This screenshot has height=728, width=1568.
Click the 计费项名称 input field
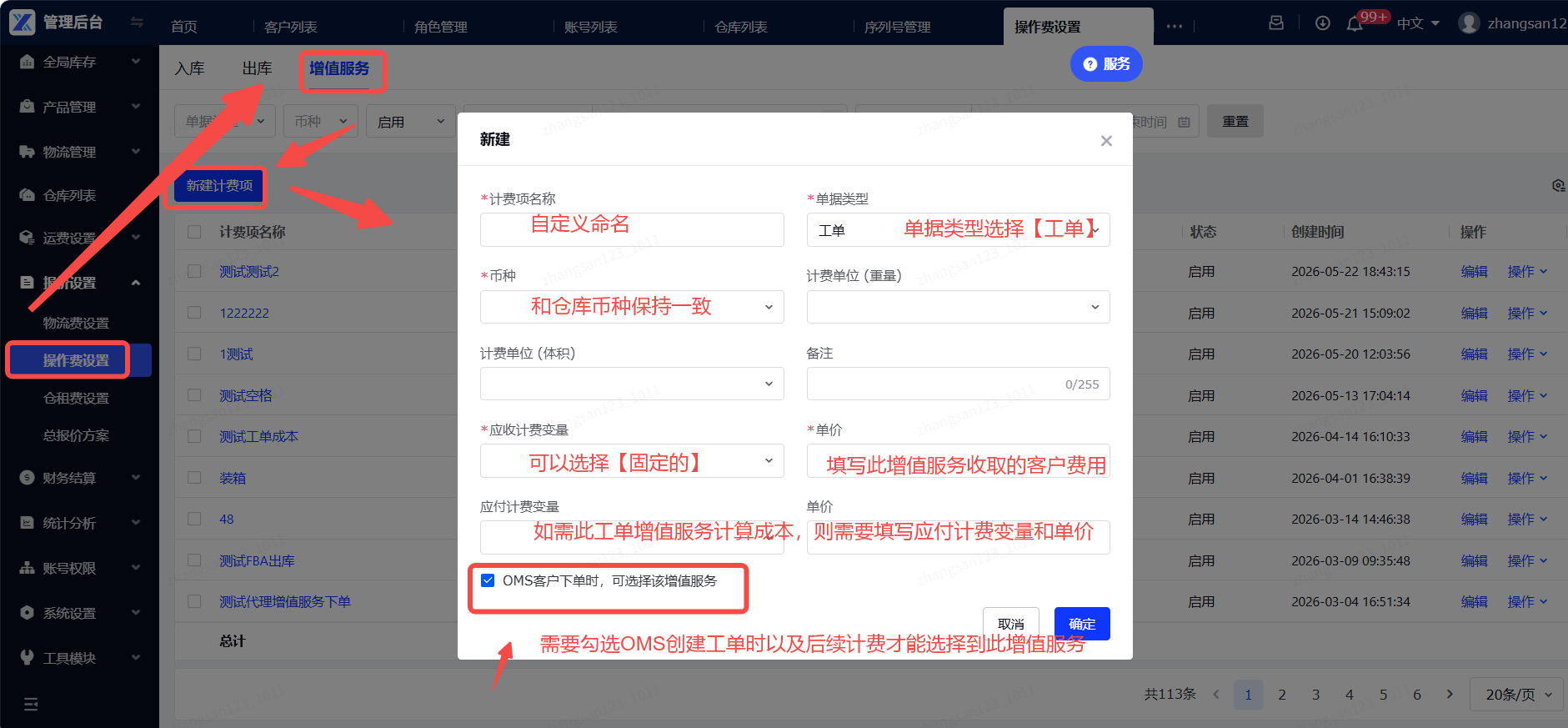pos(632,230)
